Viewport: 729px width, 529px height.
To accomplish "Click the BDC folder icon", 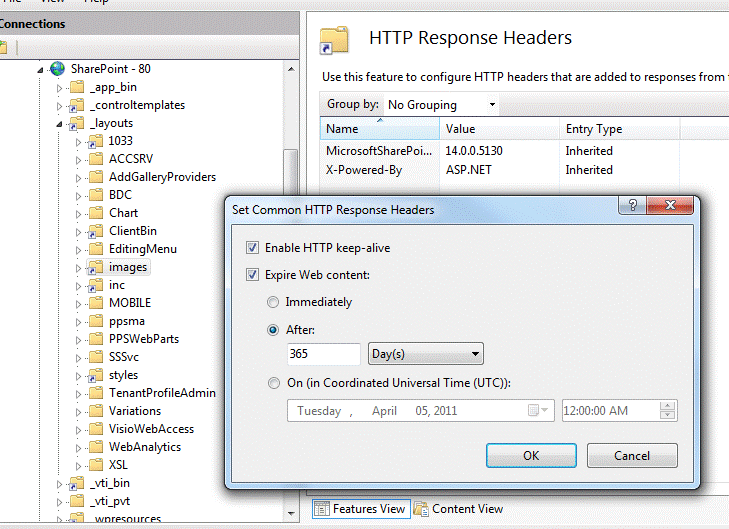I will pos(96,195).
